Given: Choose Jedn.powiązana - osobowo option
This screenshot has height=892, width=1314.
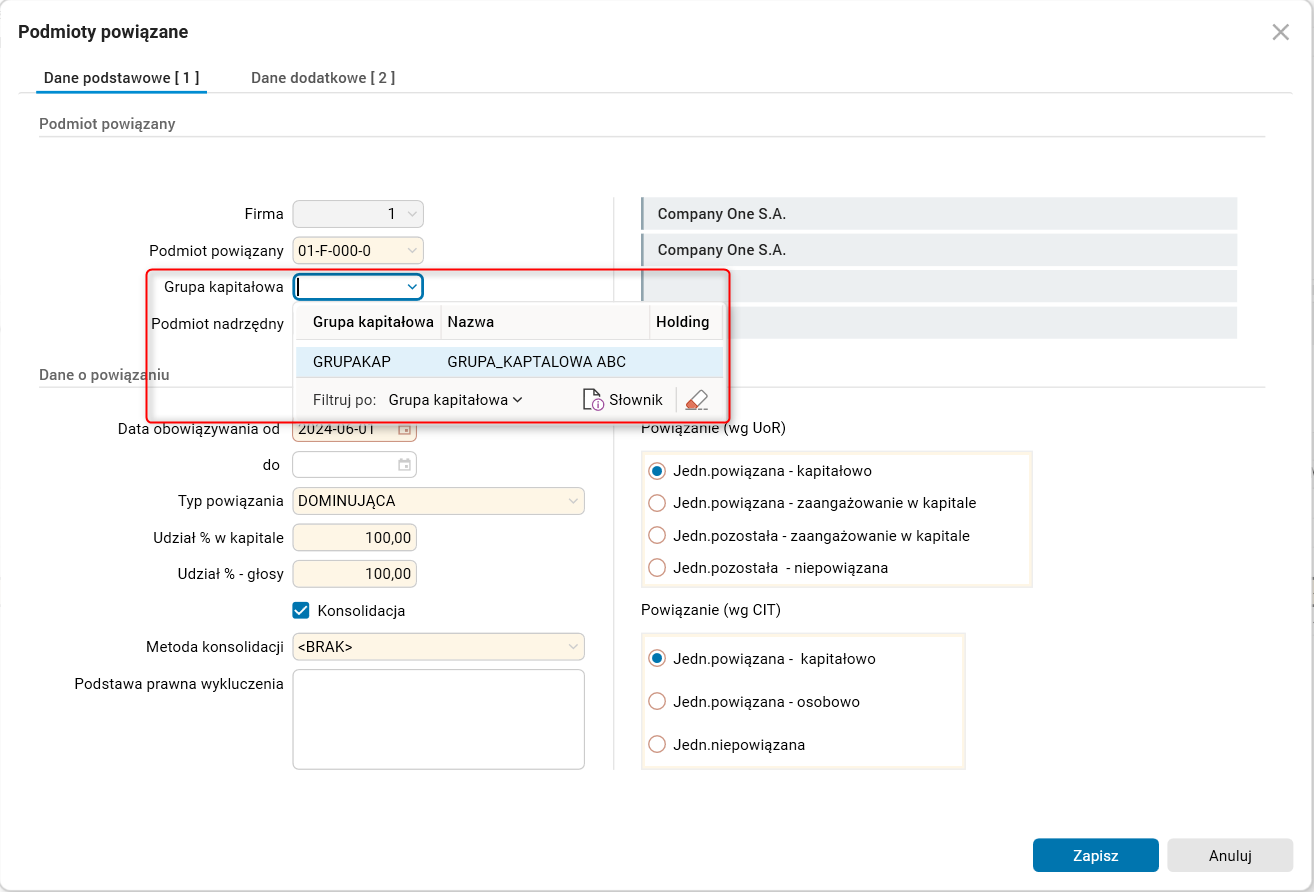Looking at the screenshot, I should 657,702.
